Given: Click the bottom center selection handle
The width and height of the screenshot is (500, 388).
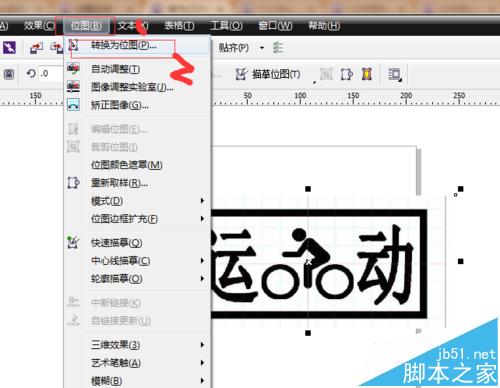Looking at the screenshot, I should coord(308,333).
